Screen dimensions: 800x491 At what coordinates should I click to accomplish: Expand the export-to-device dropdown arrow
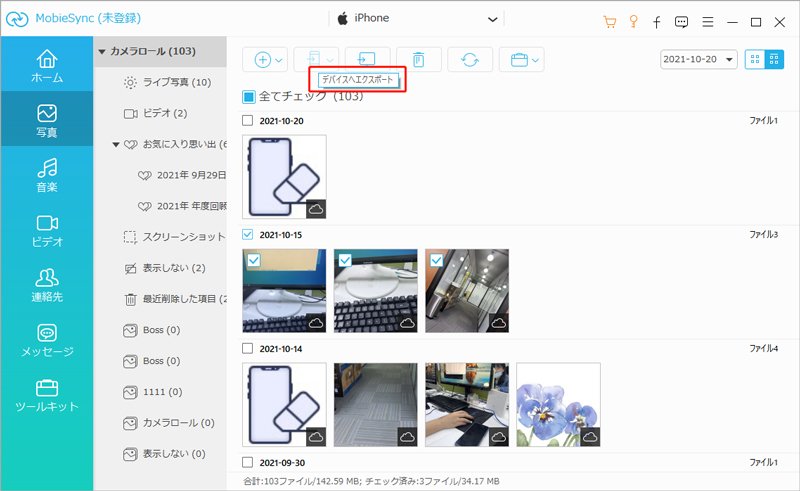[x=330, y=60]
